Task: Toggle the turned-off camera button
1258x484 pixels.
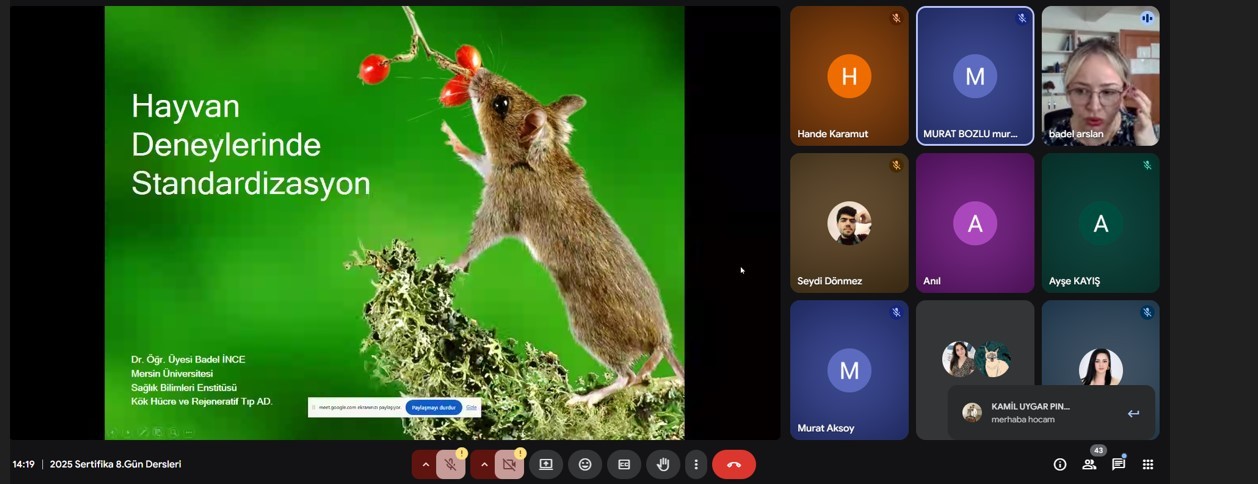Action: point(509,464)
